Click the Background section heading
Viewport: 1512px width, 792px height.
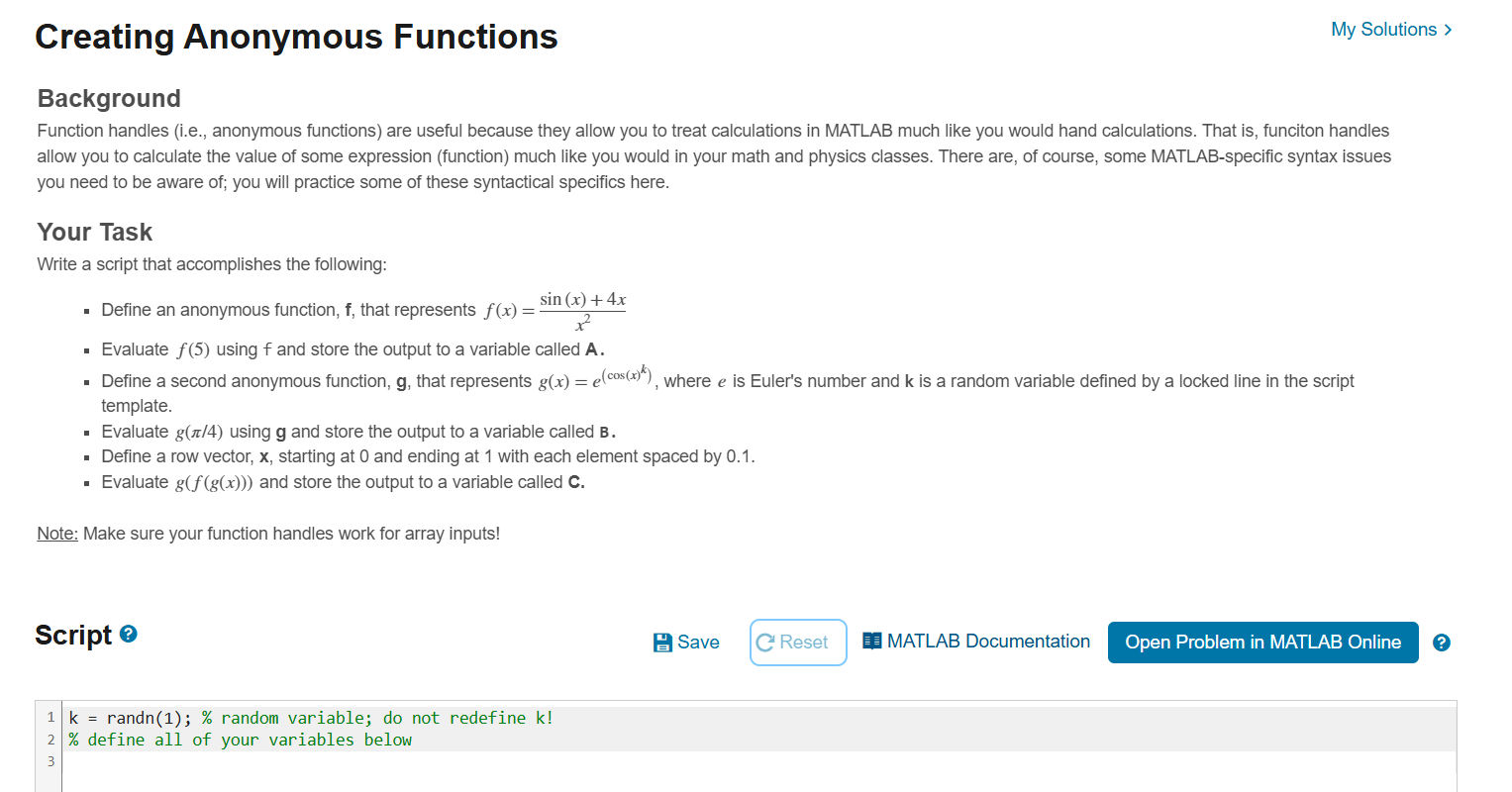[x=108, y=98]
